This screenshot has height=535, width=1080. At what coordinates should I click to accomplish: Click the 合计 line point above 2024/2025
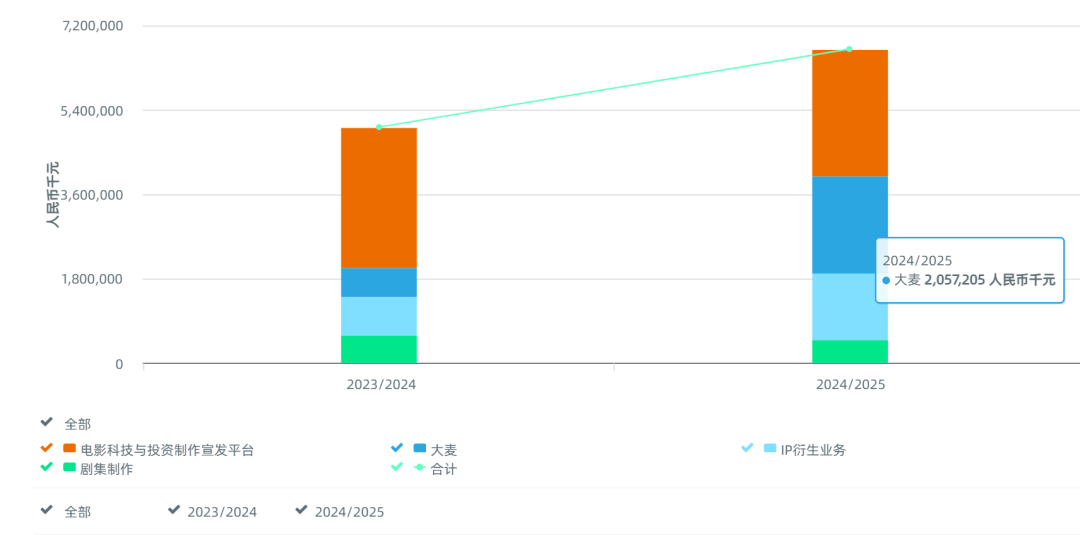[x=849, y=49]
